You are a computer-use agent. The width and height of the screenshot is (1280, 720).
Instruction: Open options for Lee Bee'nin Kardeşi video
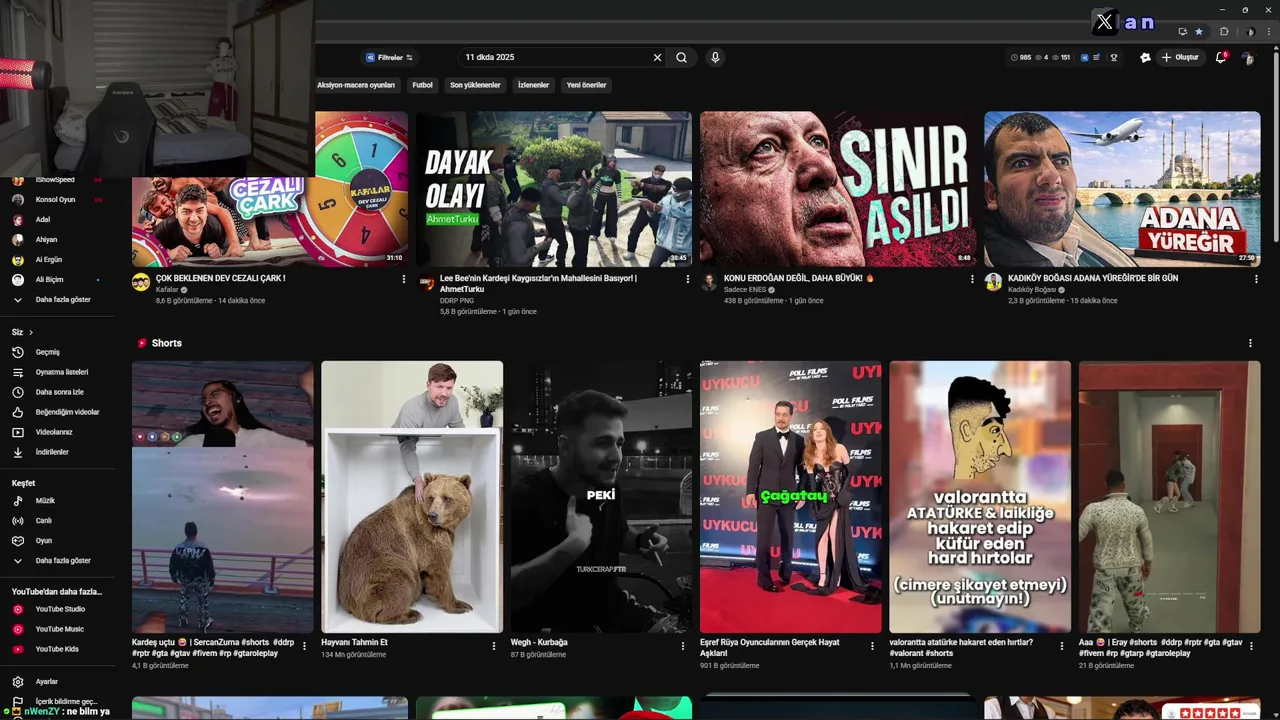tap(688, 279)
